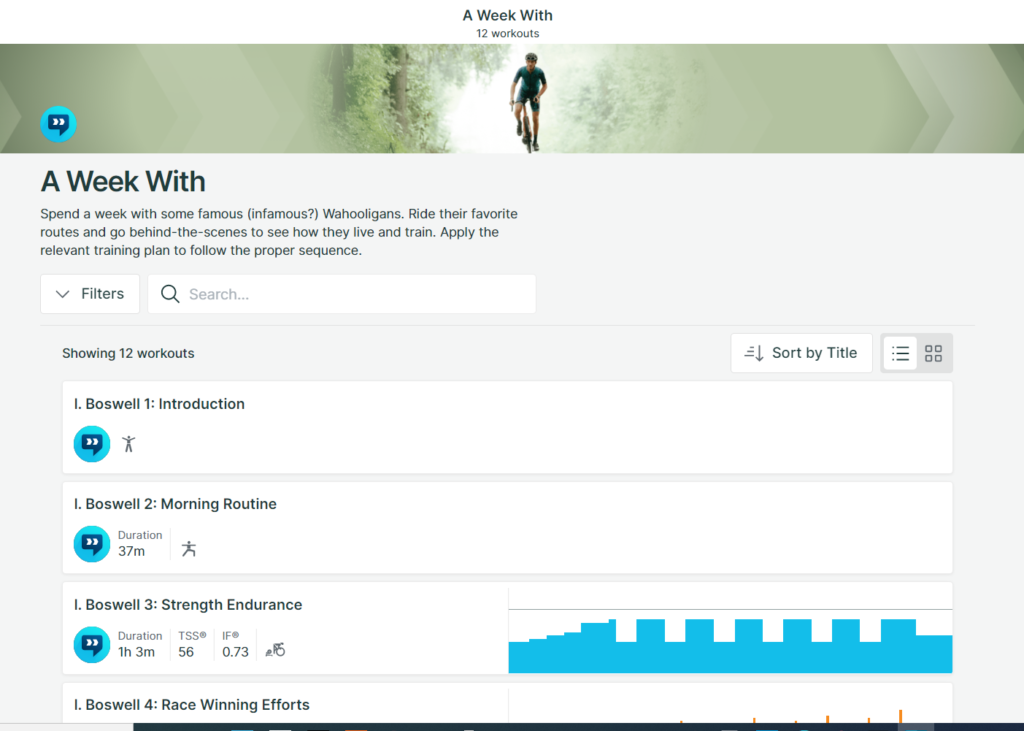Click the search magnifier icon
Viewport: 1024px width, 731px height.
pos(170,294)
